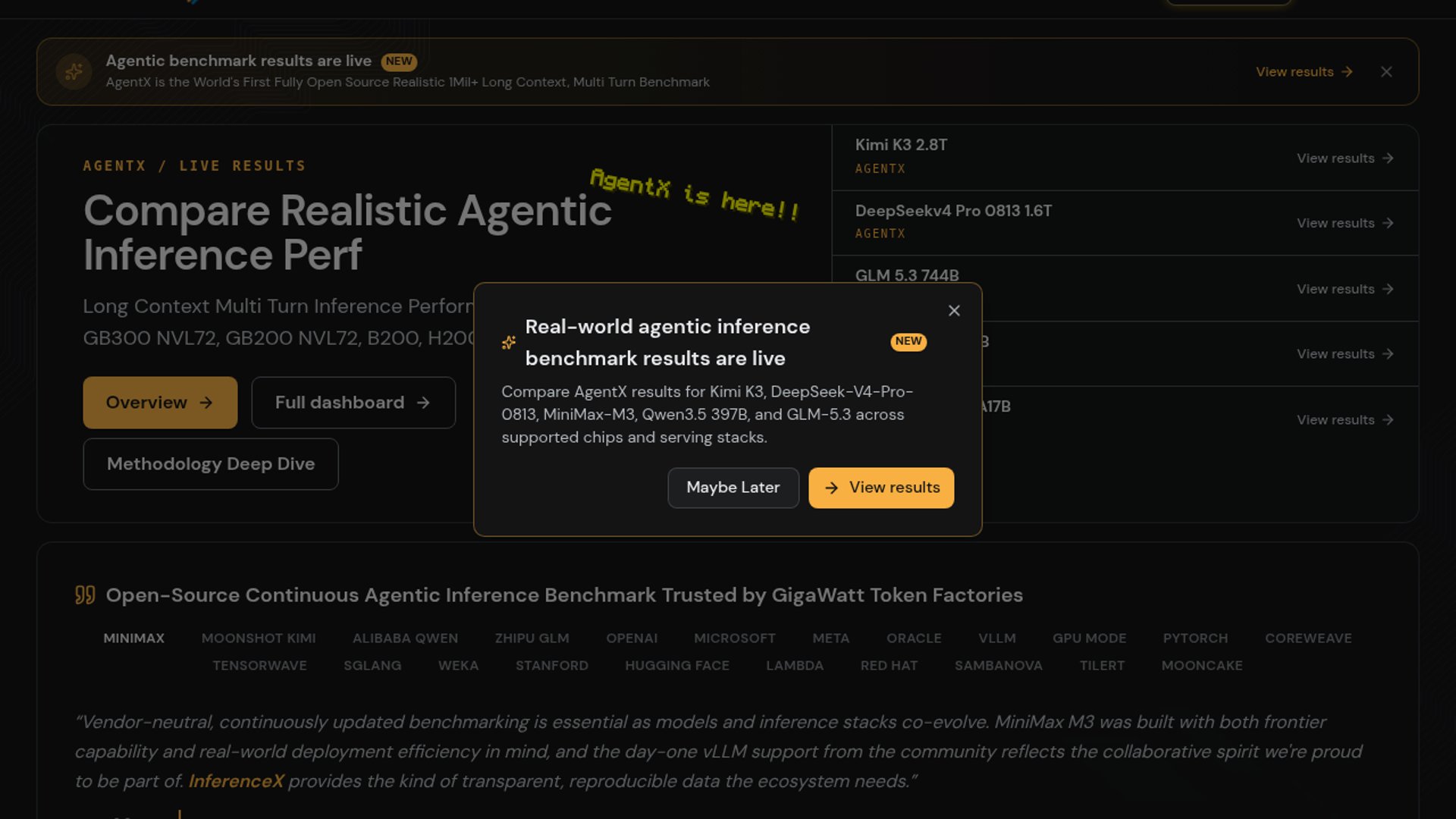Select the LAMBDA tab

pos(795,666)
